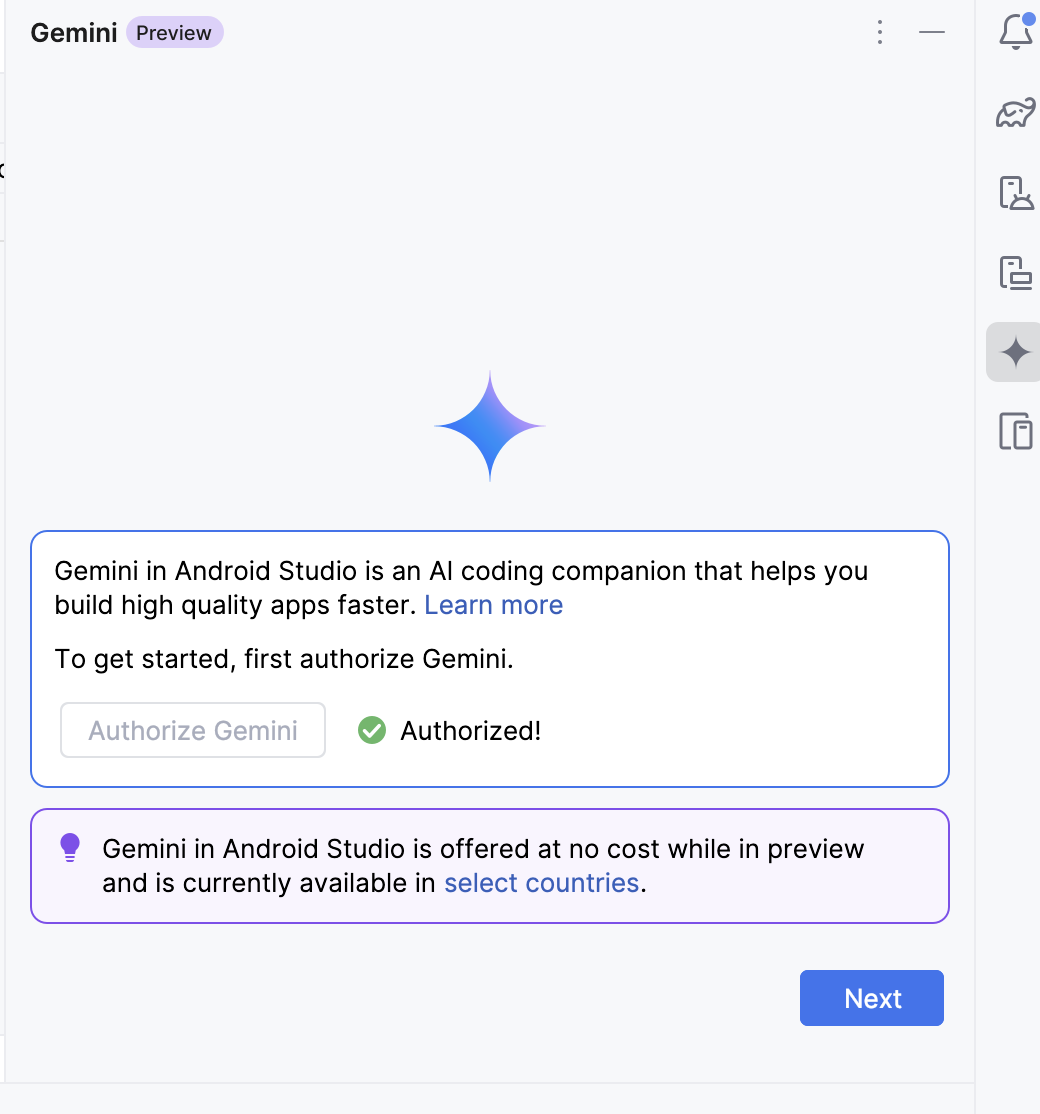Open the Running Devices tool window
1040x1114 pixels.
[x=1015, y=272]
